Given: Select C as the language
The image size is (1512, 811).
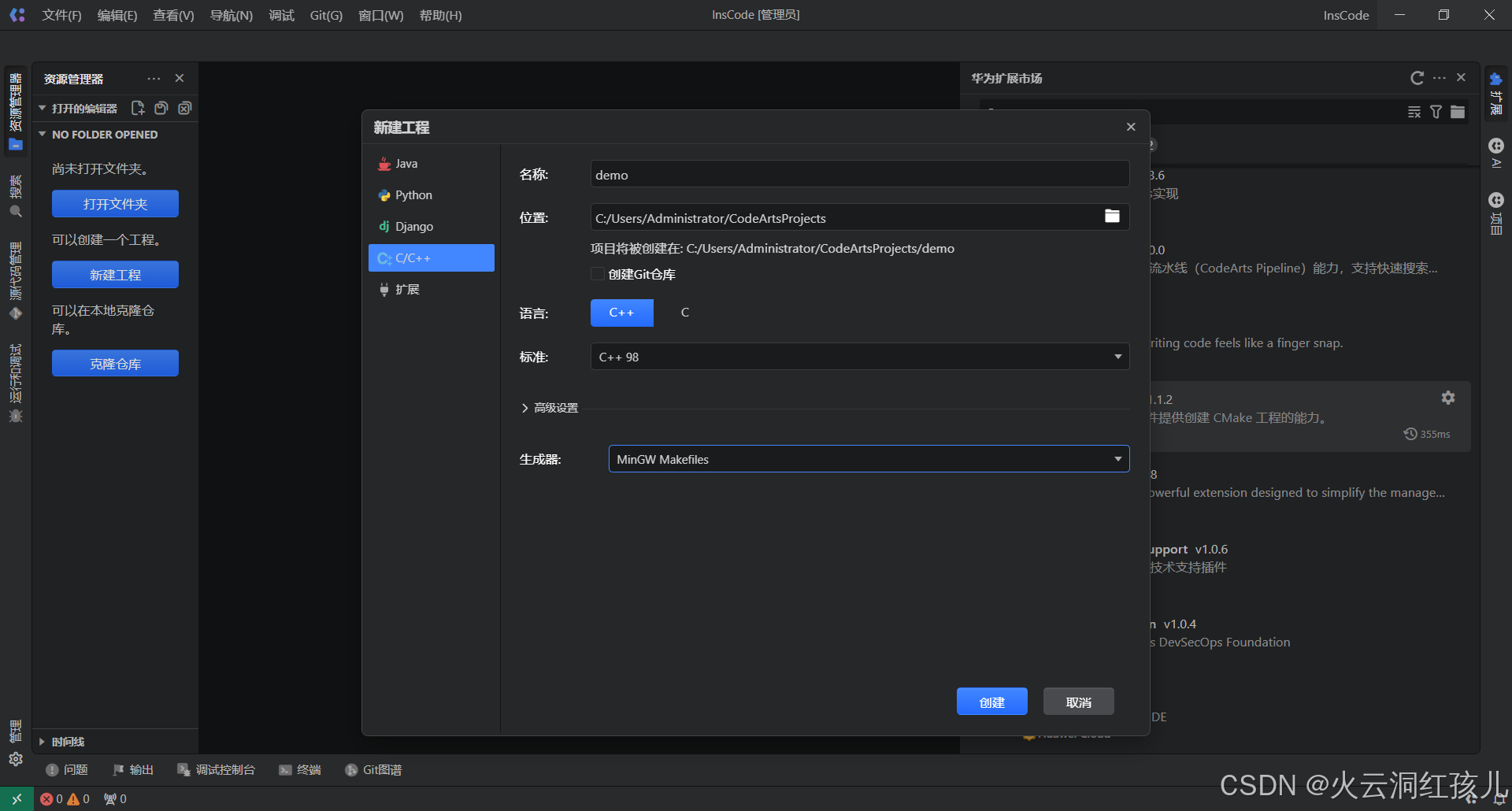Looking at the screenshot, I should click(x=685, y=313).
